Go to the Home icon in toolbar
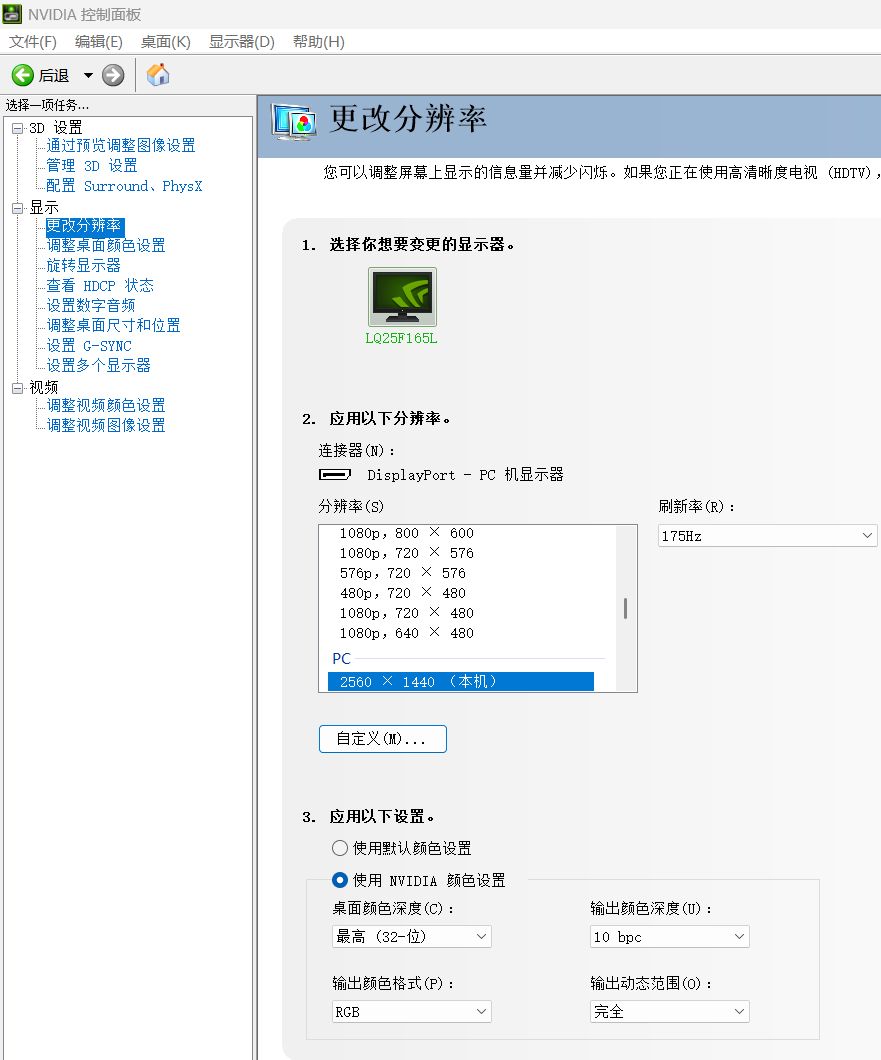Viewport: 881px width, 1060px height. [x=158, y=75]
